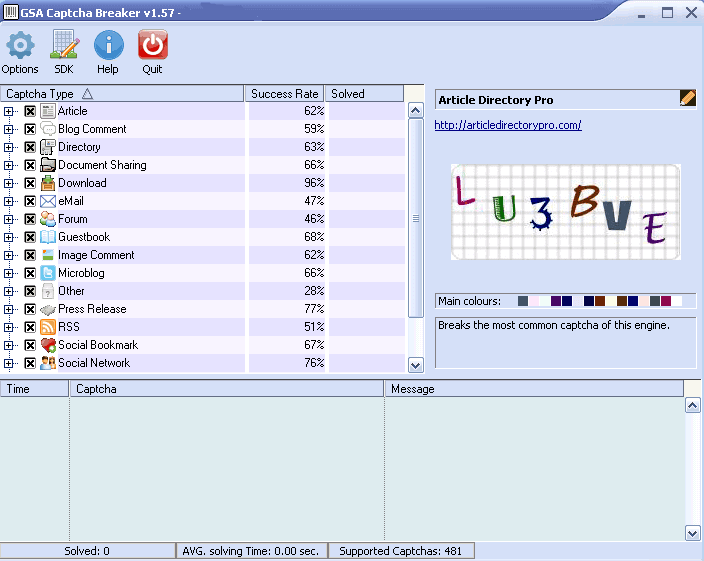Sort by the Captcha Type column header
This screenshot has width=704, height=561.
pyautogui.click(x=122, y=93)
